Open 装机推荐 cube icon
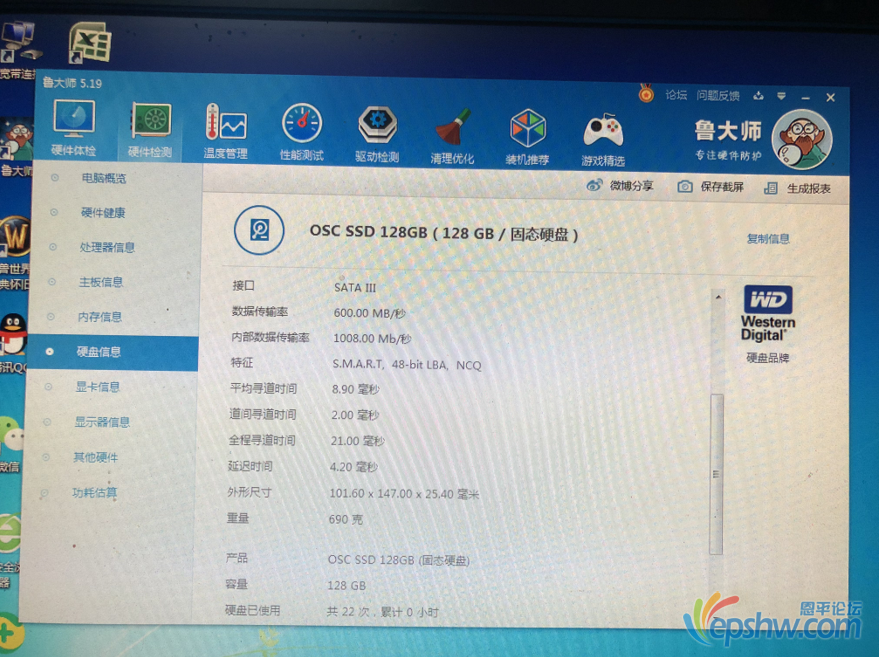The width and height of the screenshot is (879, 657). 528,137
